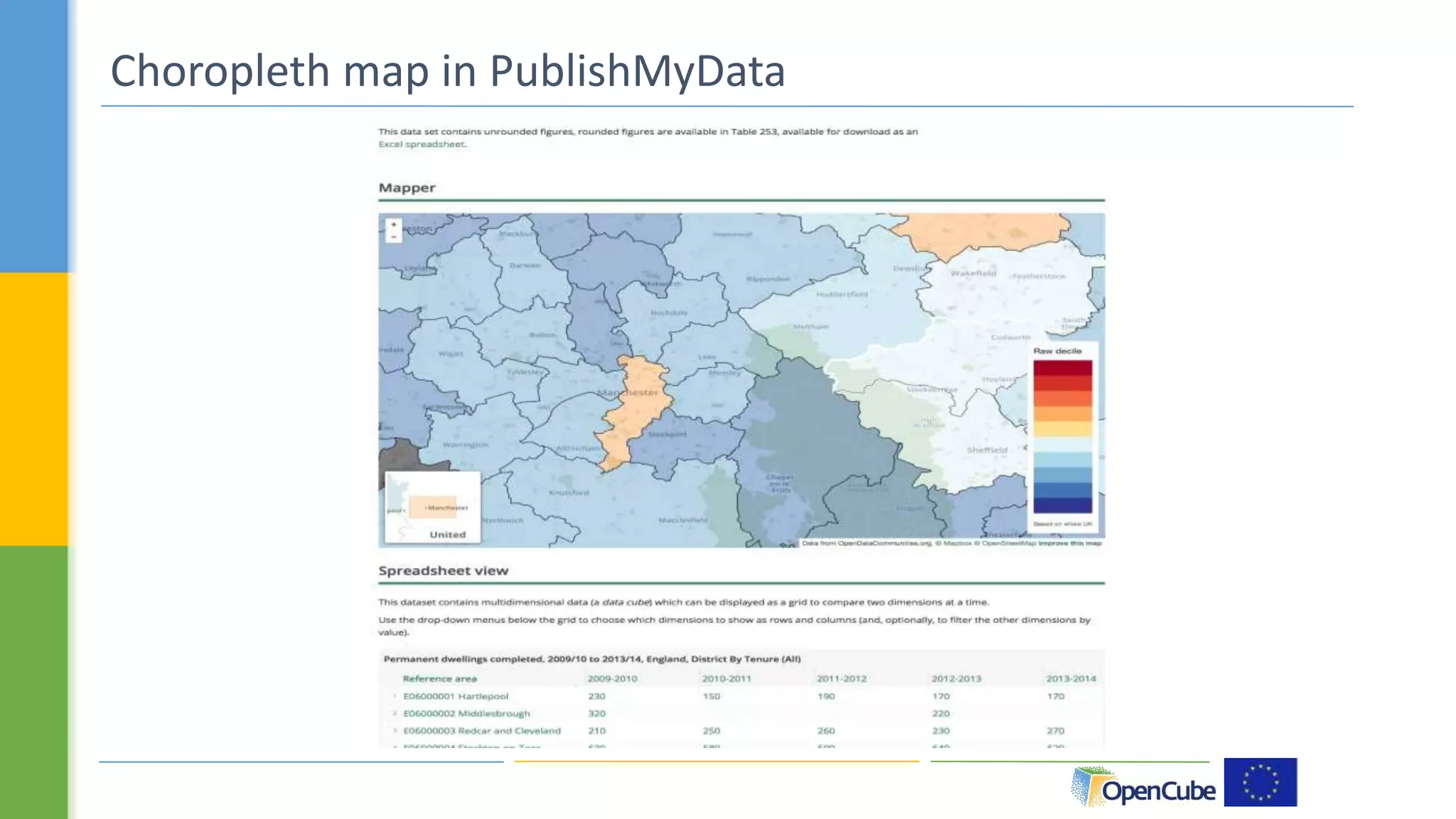Click the Sheffield label on map
Screen dimensions: 1456x819
click(987, 450)
